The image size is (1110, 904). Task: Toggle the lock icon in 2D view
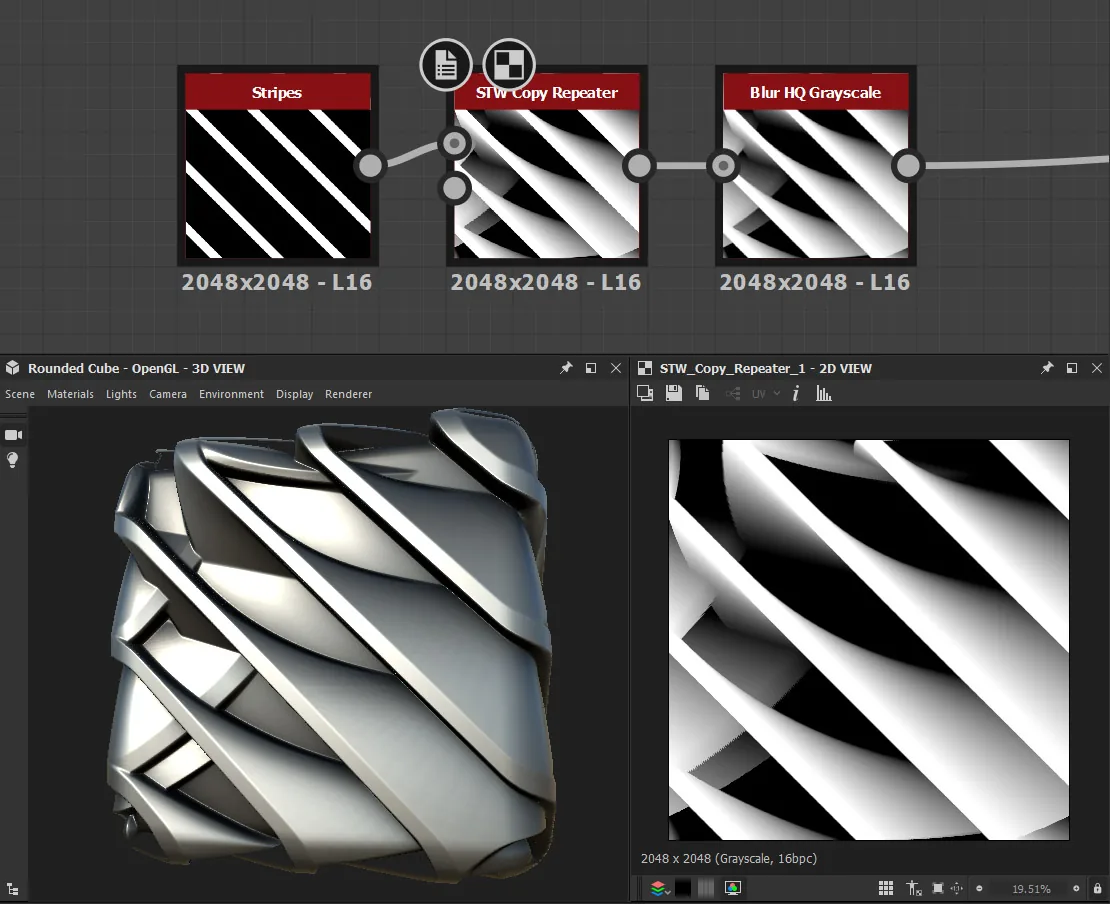[1098, 888]
